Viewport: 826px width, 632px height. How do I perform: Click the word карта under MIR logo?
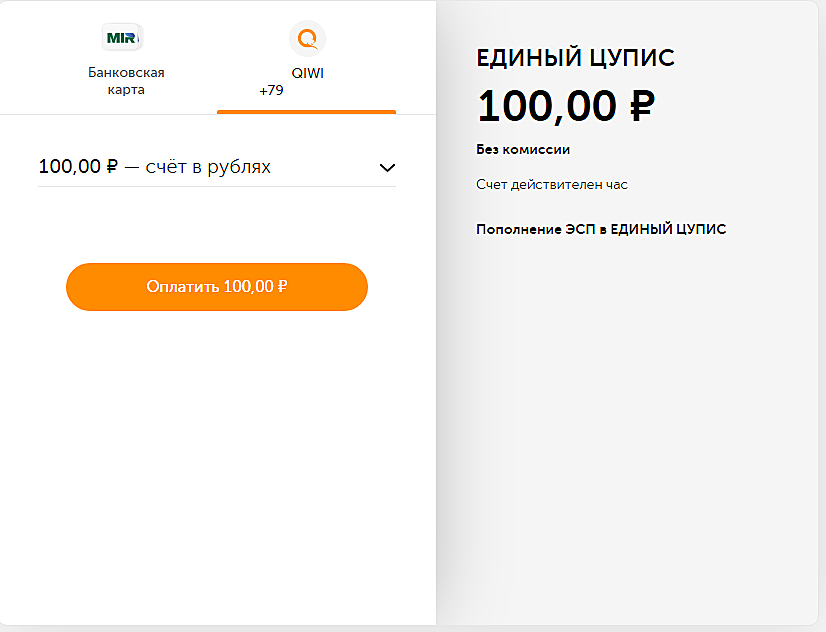pos(126,90)
